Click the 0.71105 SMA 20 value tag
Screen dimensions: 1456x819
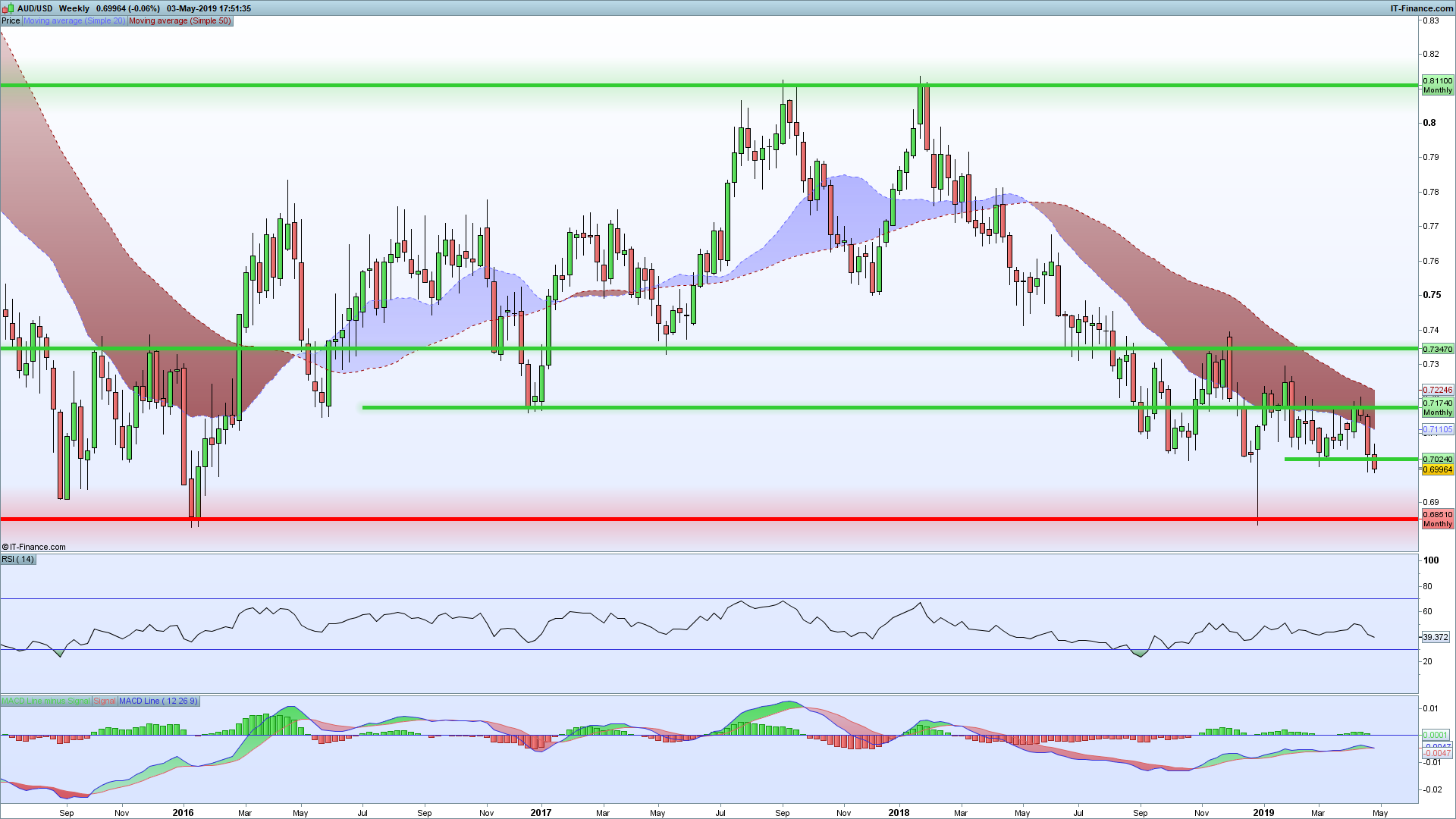pos(1437,430)
